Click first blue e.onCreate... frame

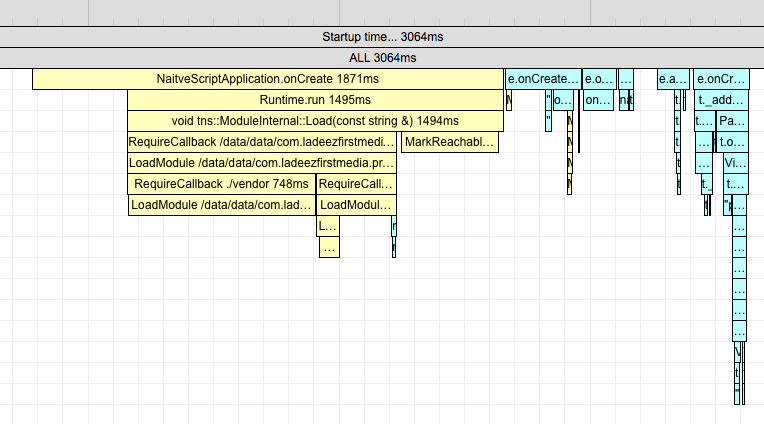coord(543,79)
